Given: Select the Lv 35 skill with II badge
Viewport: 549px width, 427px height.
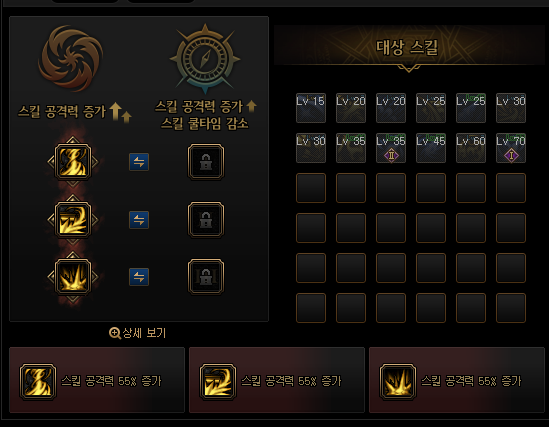Looking at the screenshot, I should pyautogui.click(x=391, y=148).
